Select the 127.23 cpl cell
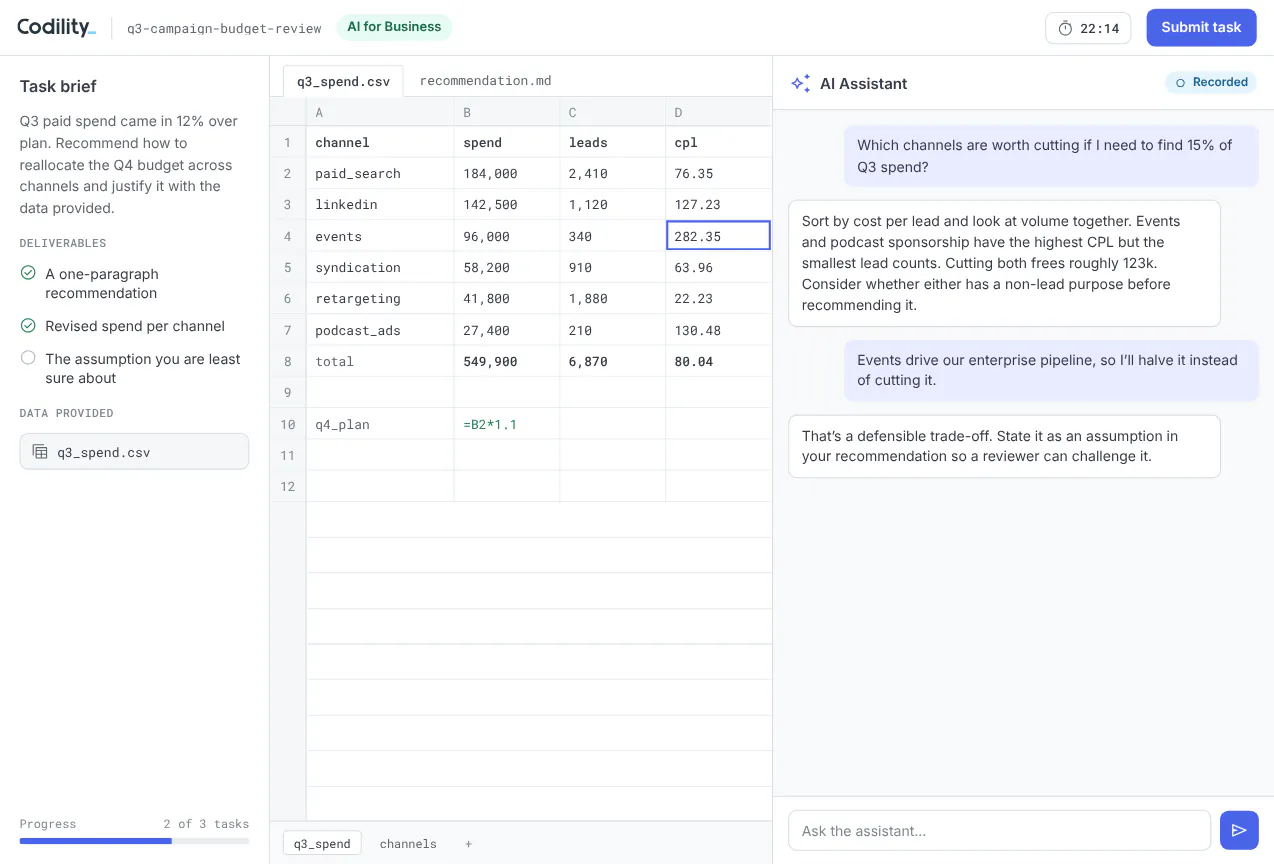1274x864 pixels. pyautogui.click(x=718, y=204)
